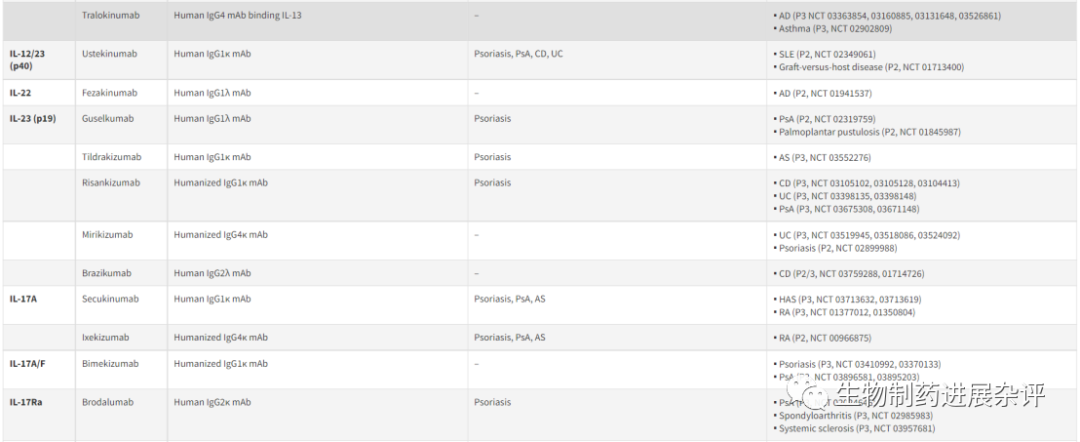Click the Tildrakizumab drug name
The width and height of the screenshot is (1080, 442).
[111, 157]
